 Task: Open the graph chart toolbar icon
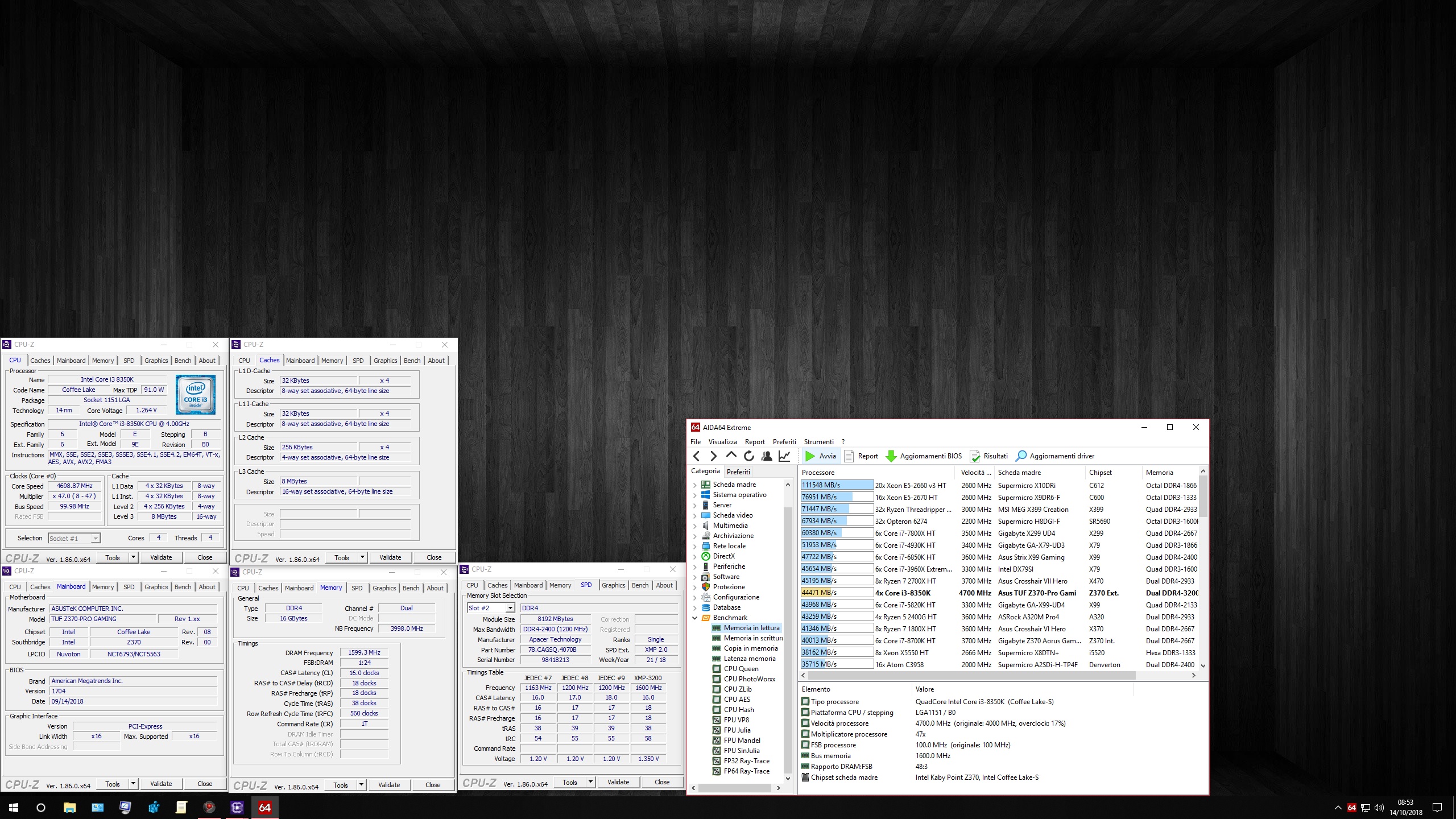[x=784, y=456]
